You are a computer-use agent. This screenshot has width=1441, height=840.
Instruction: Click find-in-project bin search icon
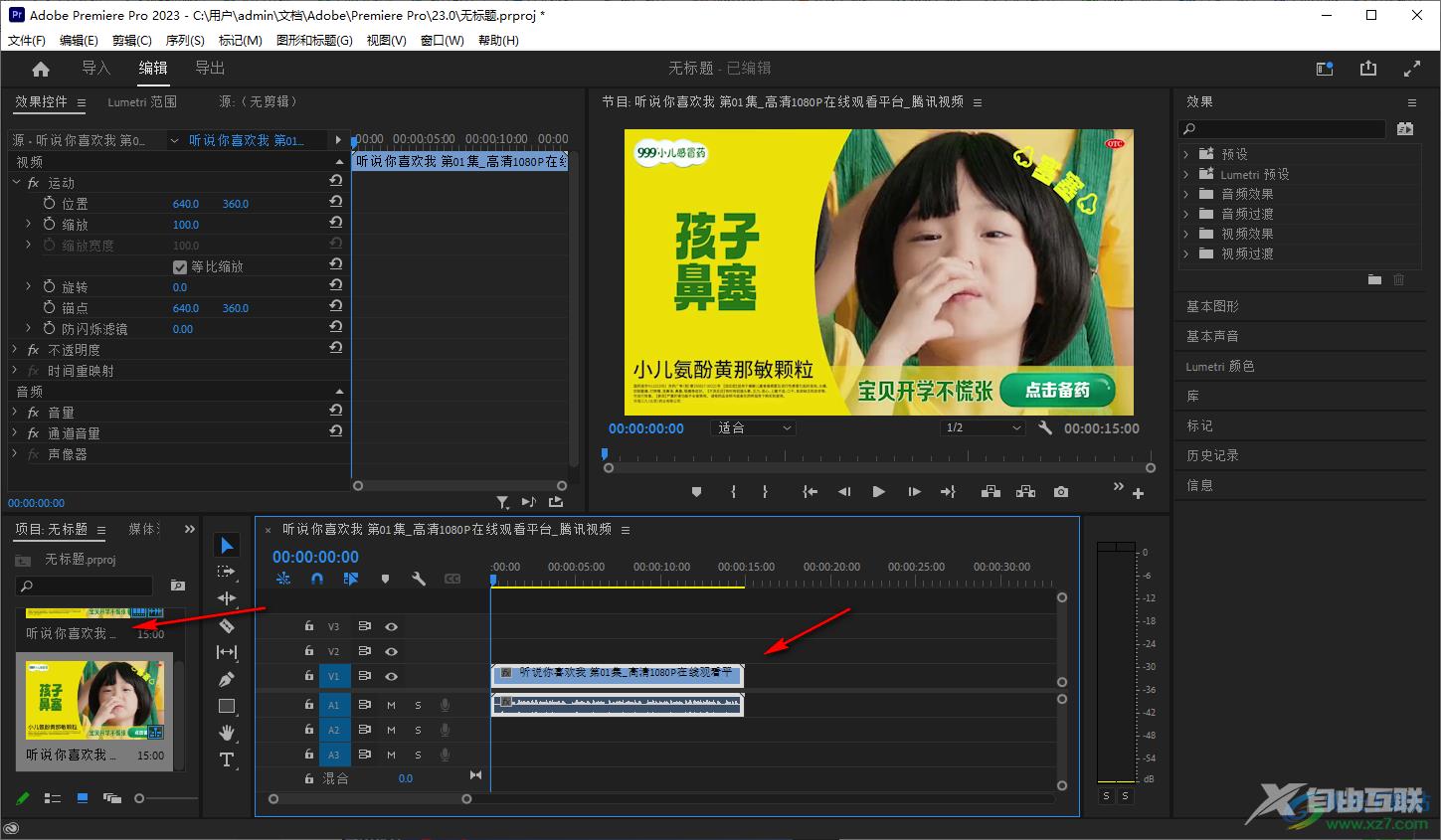click(x=177, y=586)
